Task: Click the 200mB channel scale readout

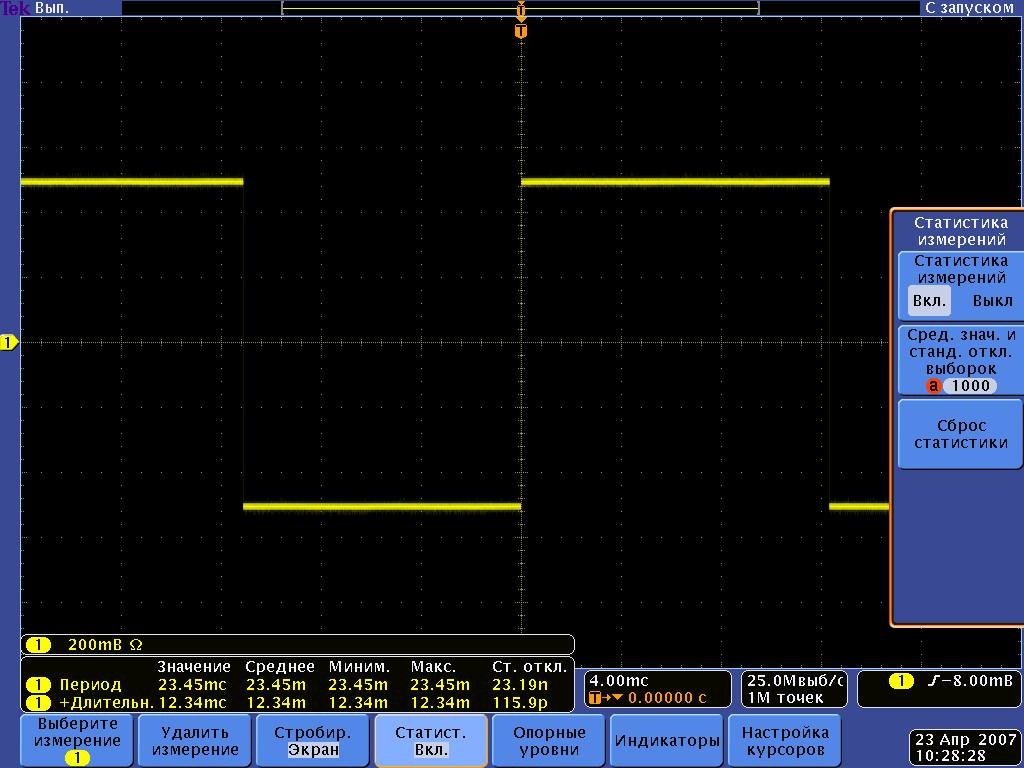Action: coord(104,645)
